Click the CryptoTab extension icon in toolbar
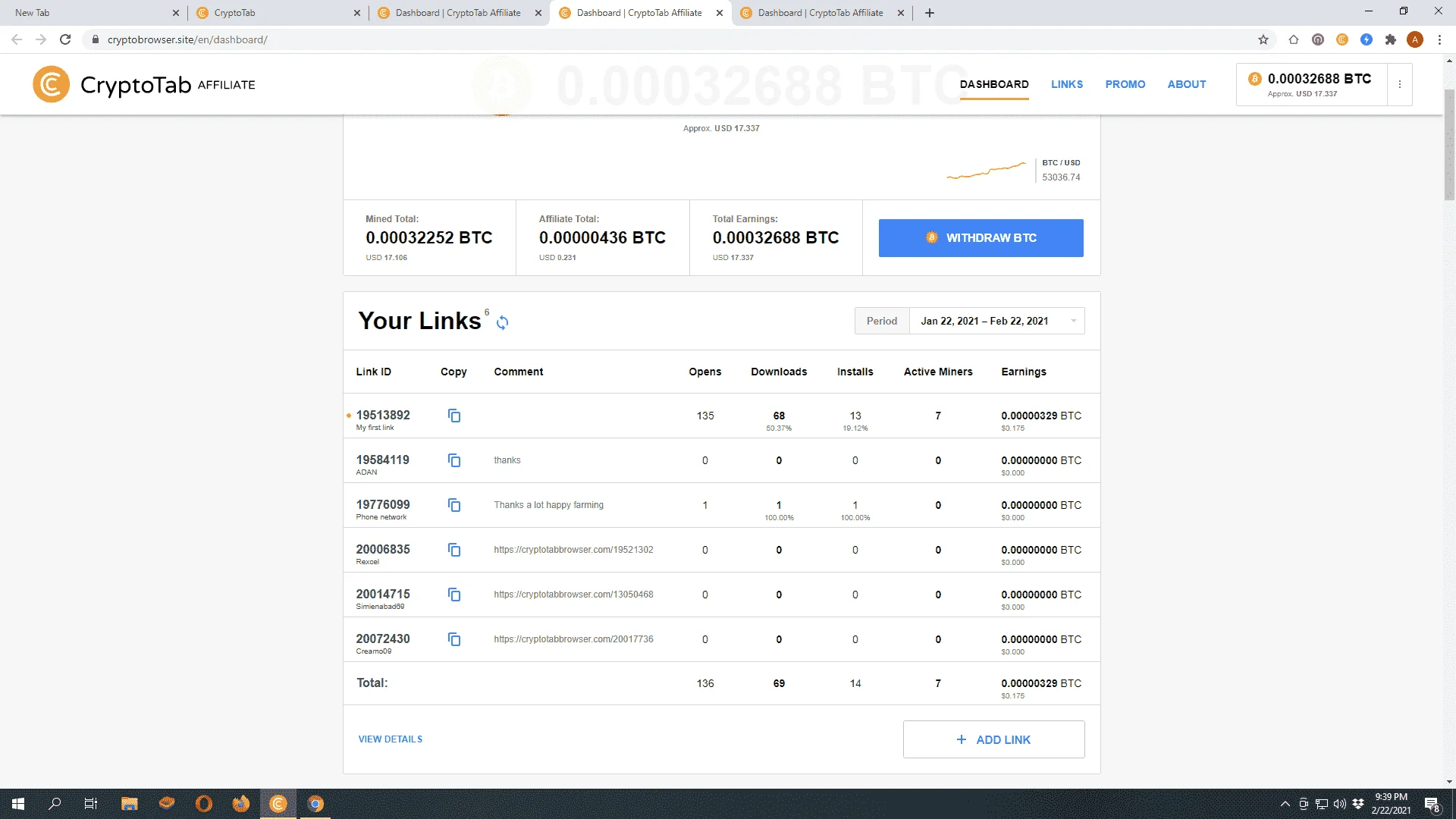Image resolution: width=1456 pixels, height=819 pixels. click(x=1342, y=39)
